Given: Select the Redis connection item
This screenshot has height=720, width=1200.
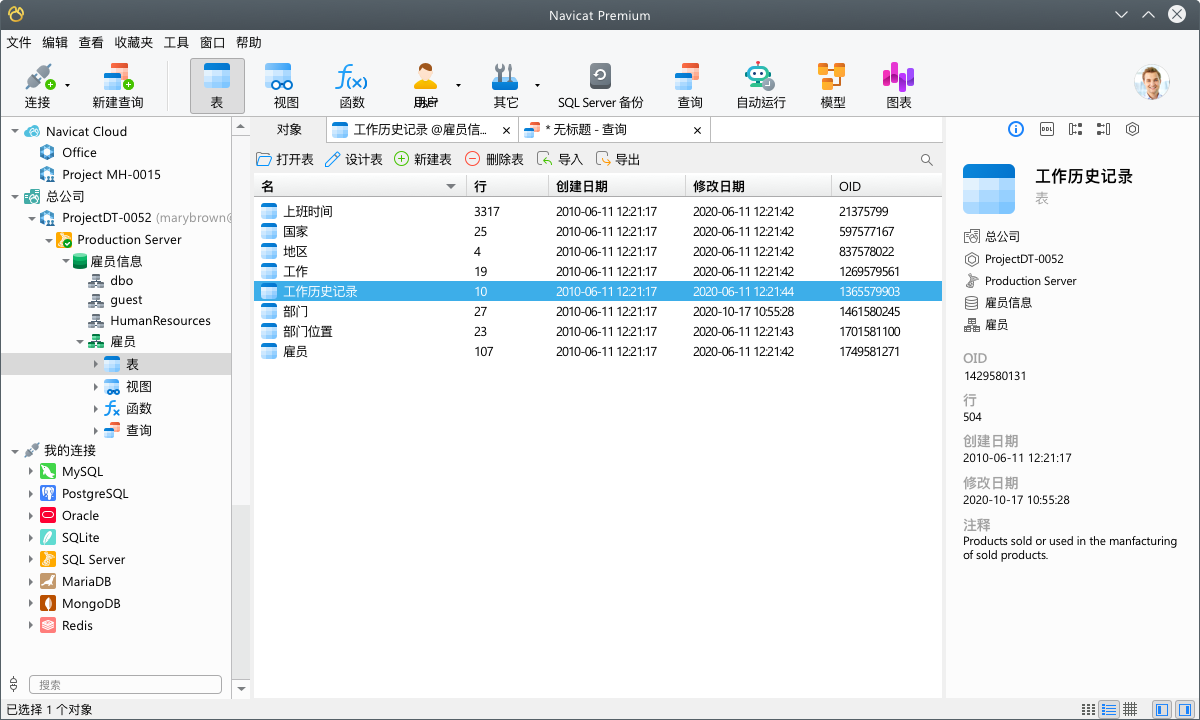Looking at the screenshot, I should point(77,626).
